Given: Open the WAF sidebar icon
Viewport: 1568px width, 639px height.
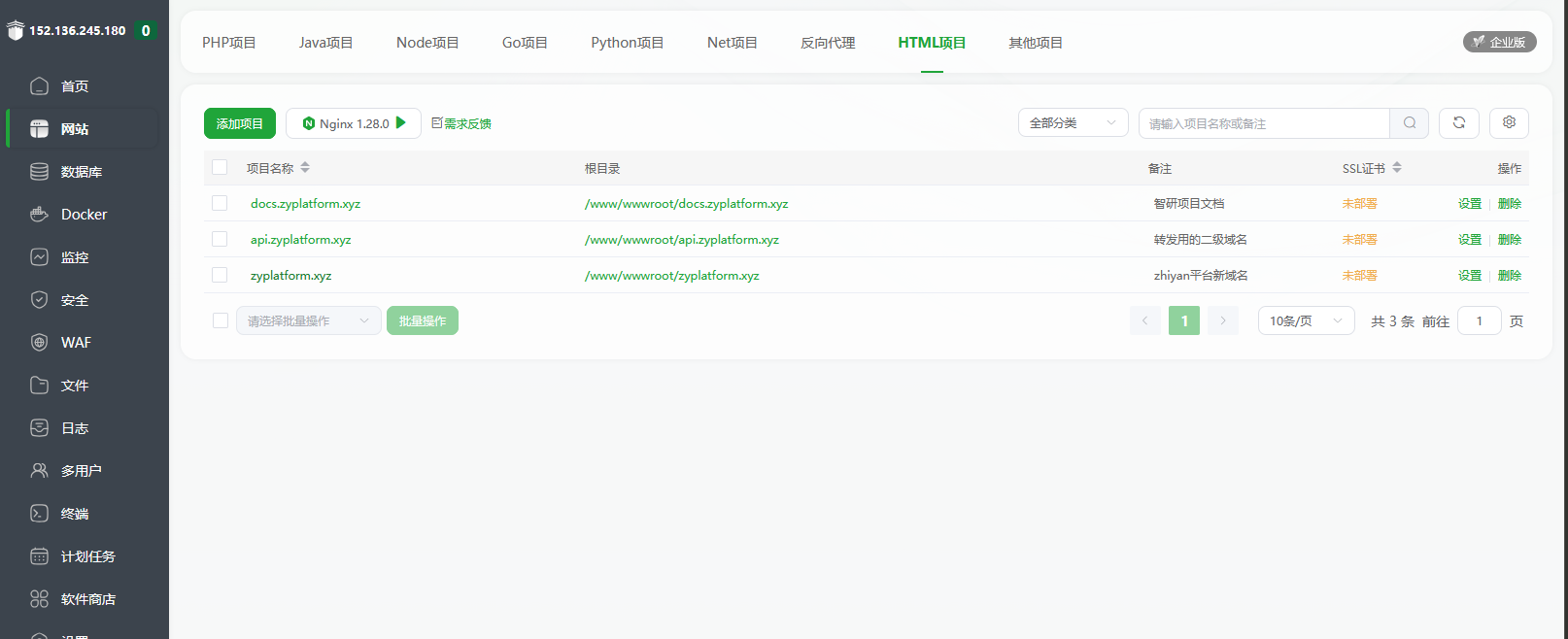Looking at the screenshot, I should (x=39, y=343).
